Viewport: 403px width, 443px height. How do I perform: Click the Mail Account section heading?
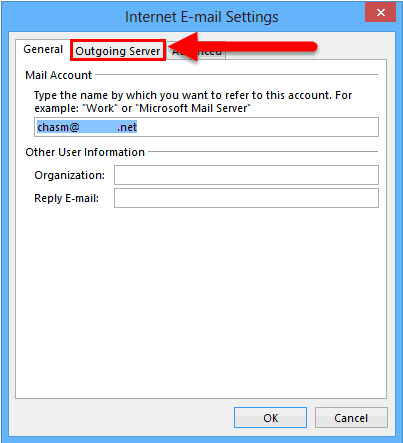[x=58, y=75]
